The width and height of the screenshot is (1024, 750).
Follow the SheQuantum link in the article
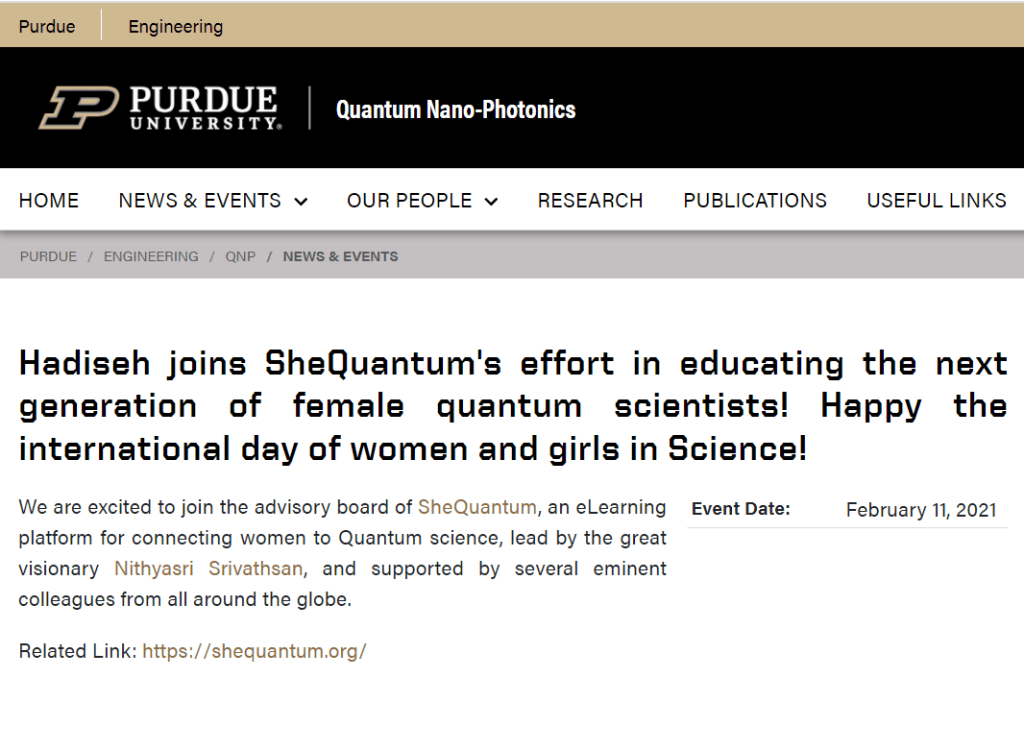pyautogui.click(x=477, y=507)
